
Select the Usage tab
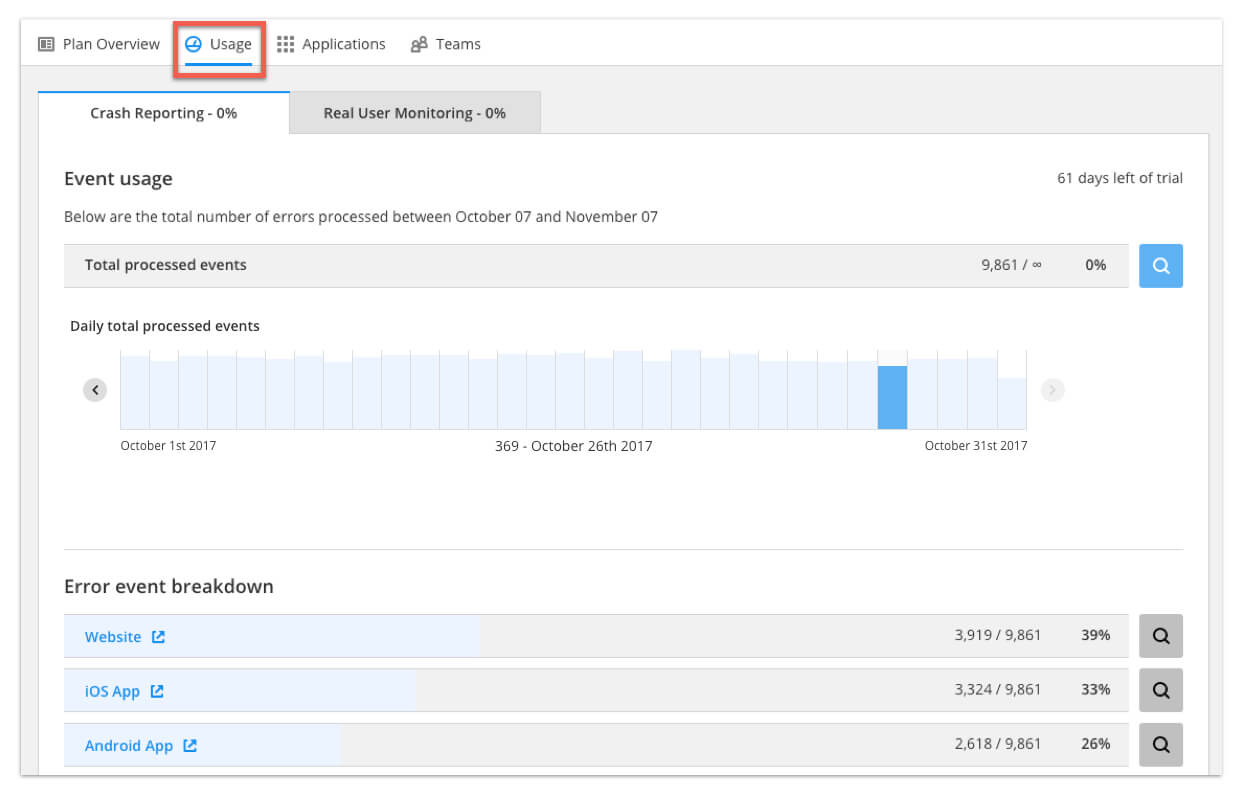click(x=219, y=44)
